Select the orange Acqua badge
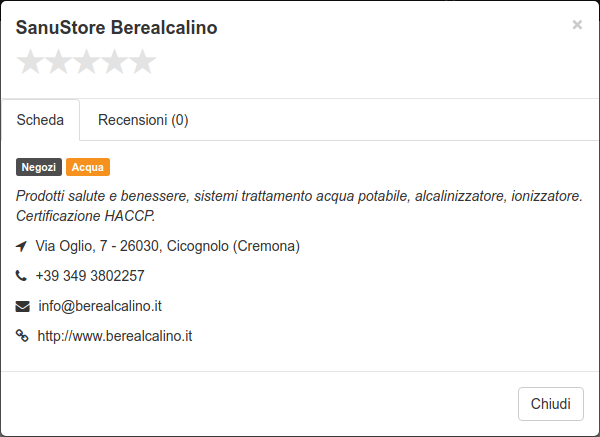The image size is (600, 437). pyautogui.click(x=88, y=167)
